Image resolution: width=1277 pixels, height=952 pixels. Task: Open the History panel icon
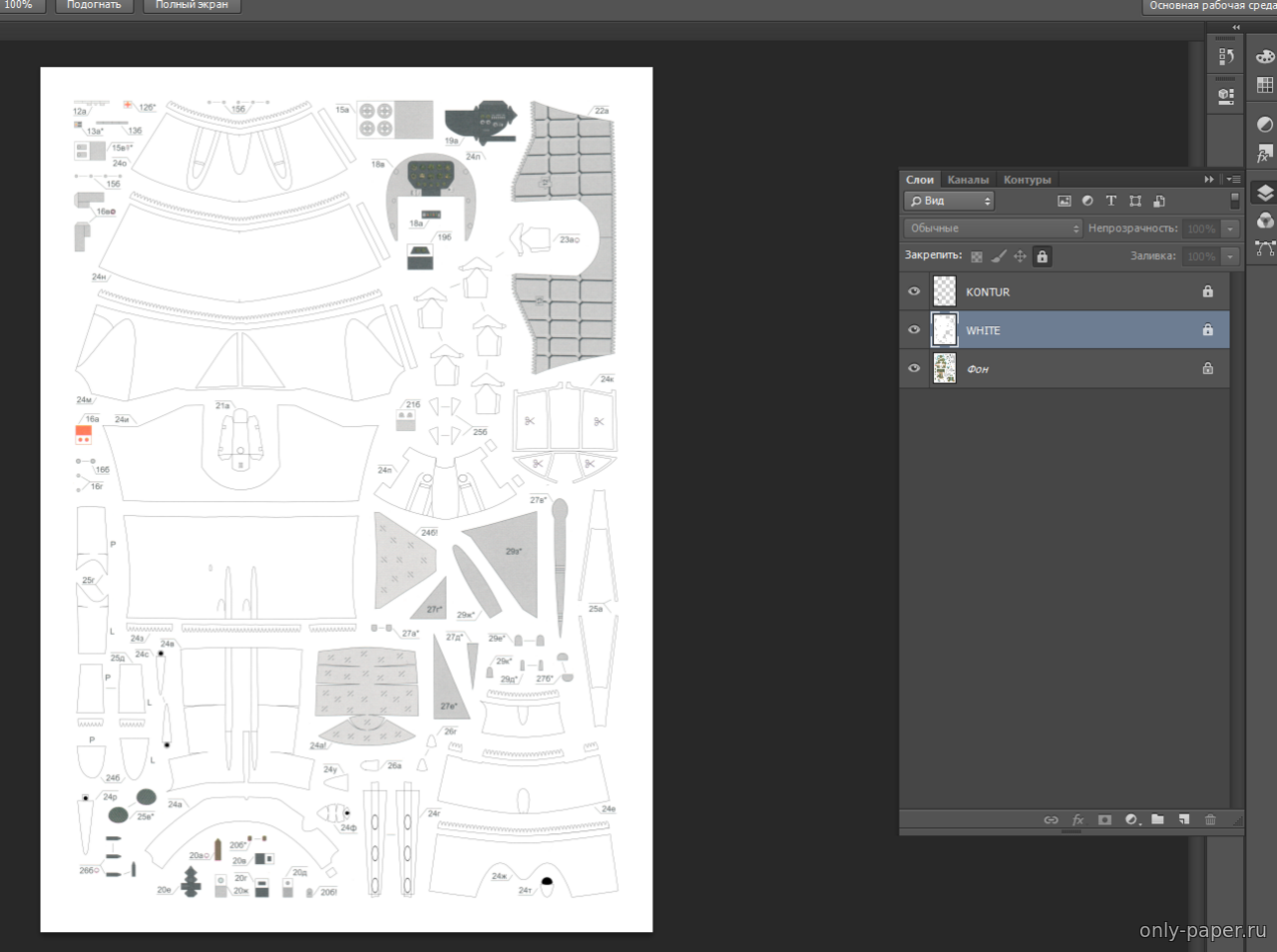click(x=1226, y=58)
